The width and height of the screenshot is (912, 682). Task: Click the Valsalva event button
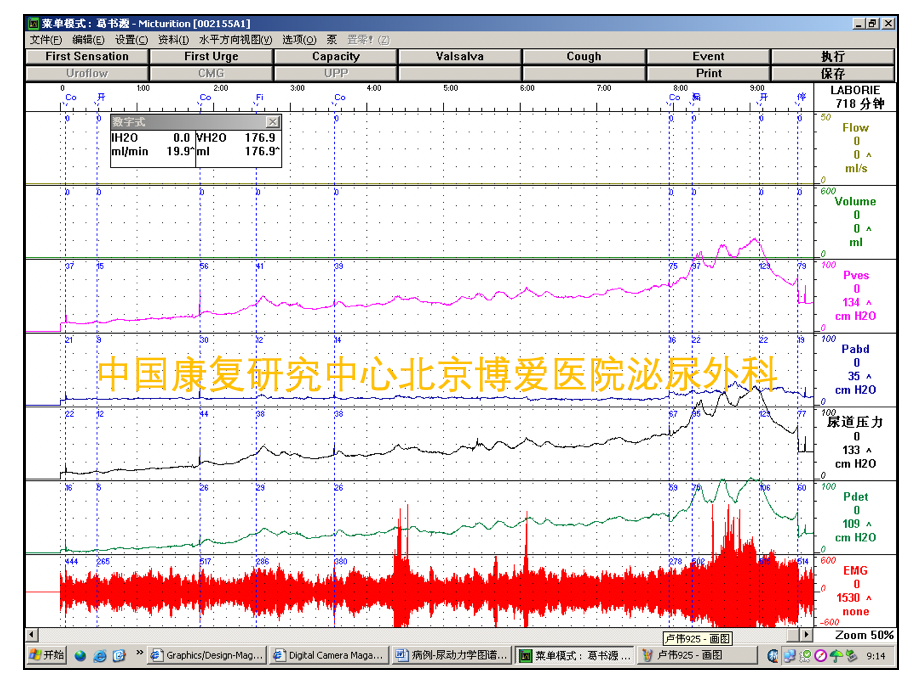[459, 56]
